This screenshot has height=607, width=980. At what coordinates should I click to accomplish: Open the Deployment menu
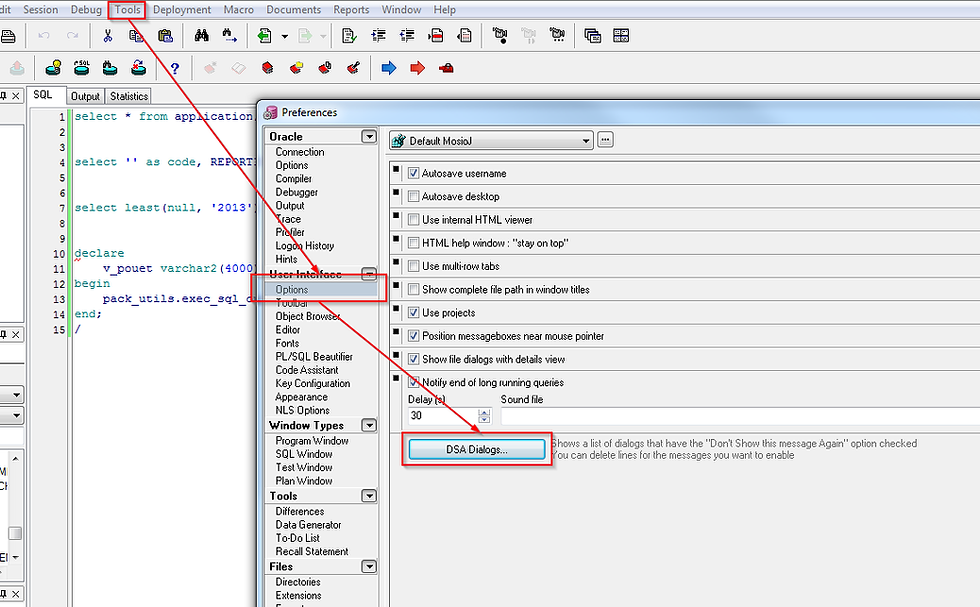point(182,9)
